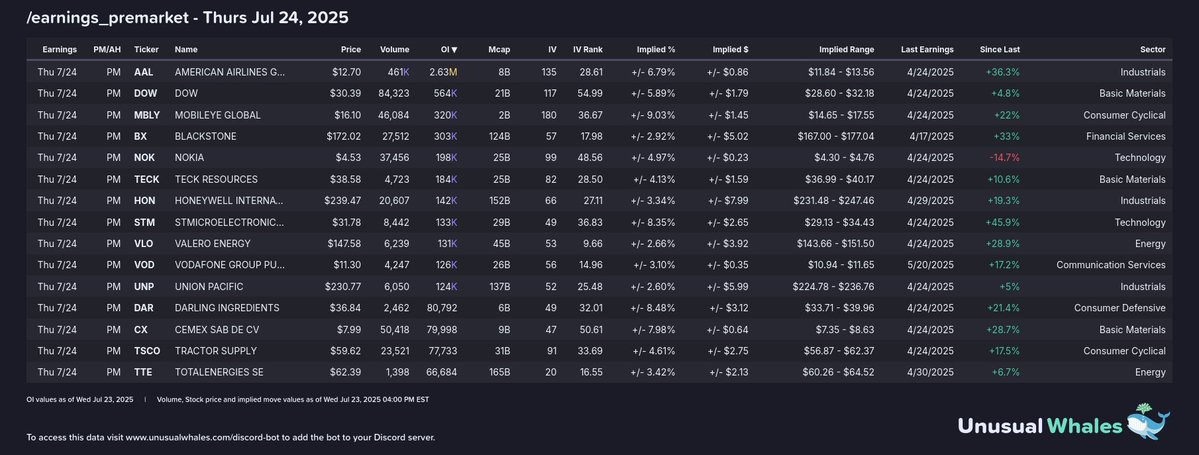This screenshot has height=455, width=1199.
Task: Click the $12.70 price value
Action: click(x=346, y=73)
